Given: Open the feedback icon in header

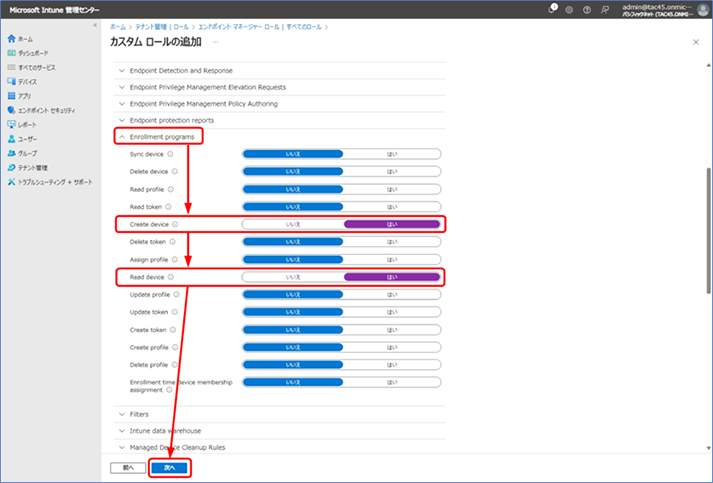Looking at the screenshot, I should (x=604, y=10).
